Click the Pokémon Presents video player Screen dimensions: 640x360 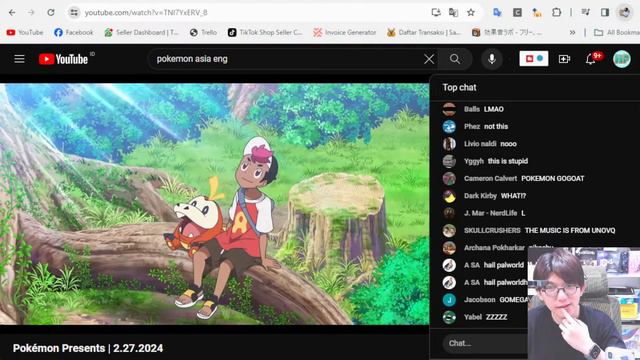[x=215, y=204]
